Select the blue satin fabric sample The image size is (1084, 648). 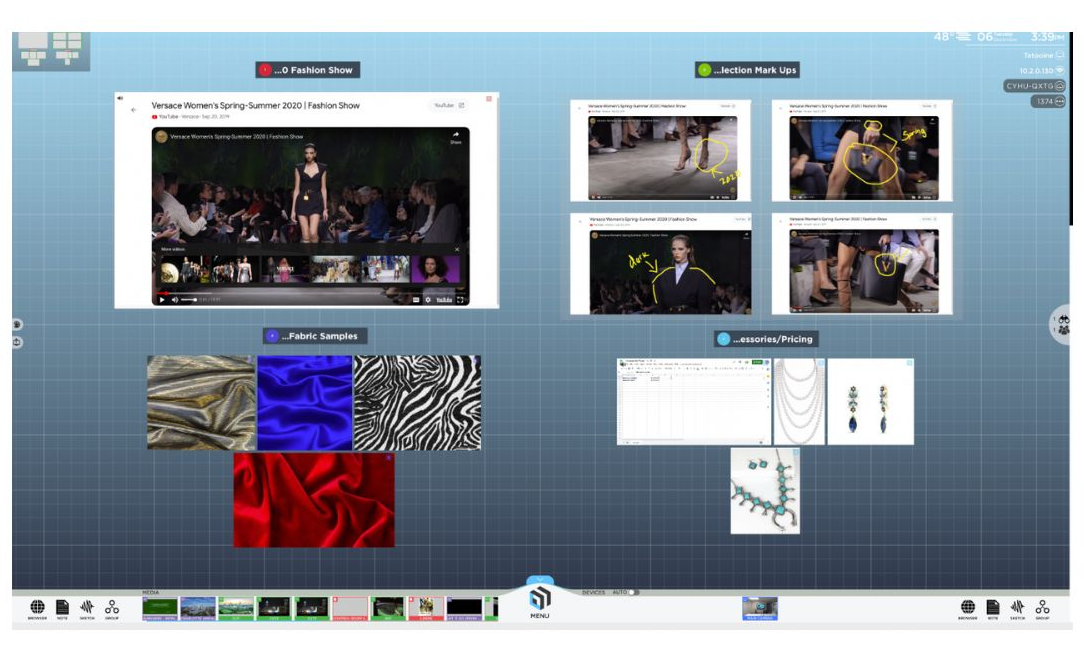coord(305,402)
